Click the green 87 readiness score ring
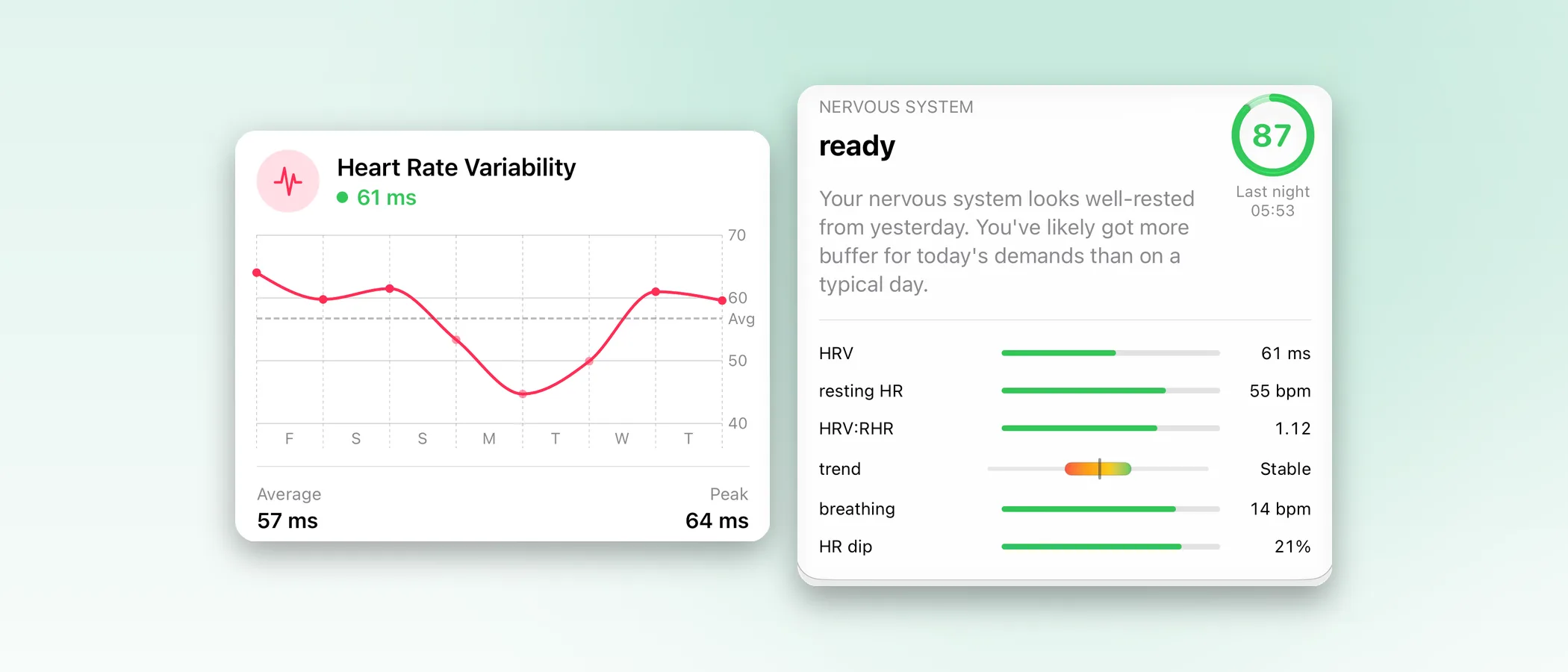This screenshot has height=672, width=1568. [x=1272, y=135]
